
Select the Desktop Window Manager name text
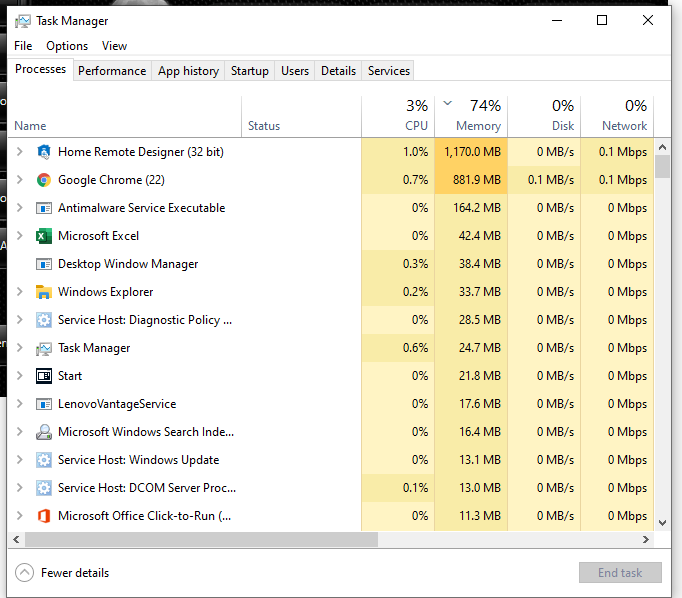click(128, 264)
